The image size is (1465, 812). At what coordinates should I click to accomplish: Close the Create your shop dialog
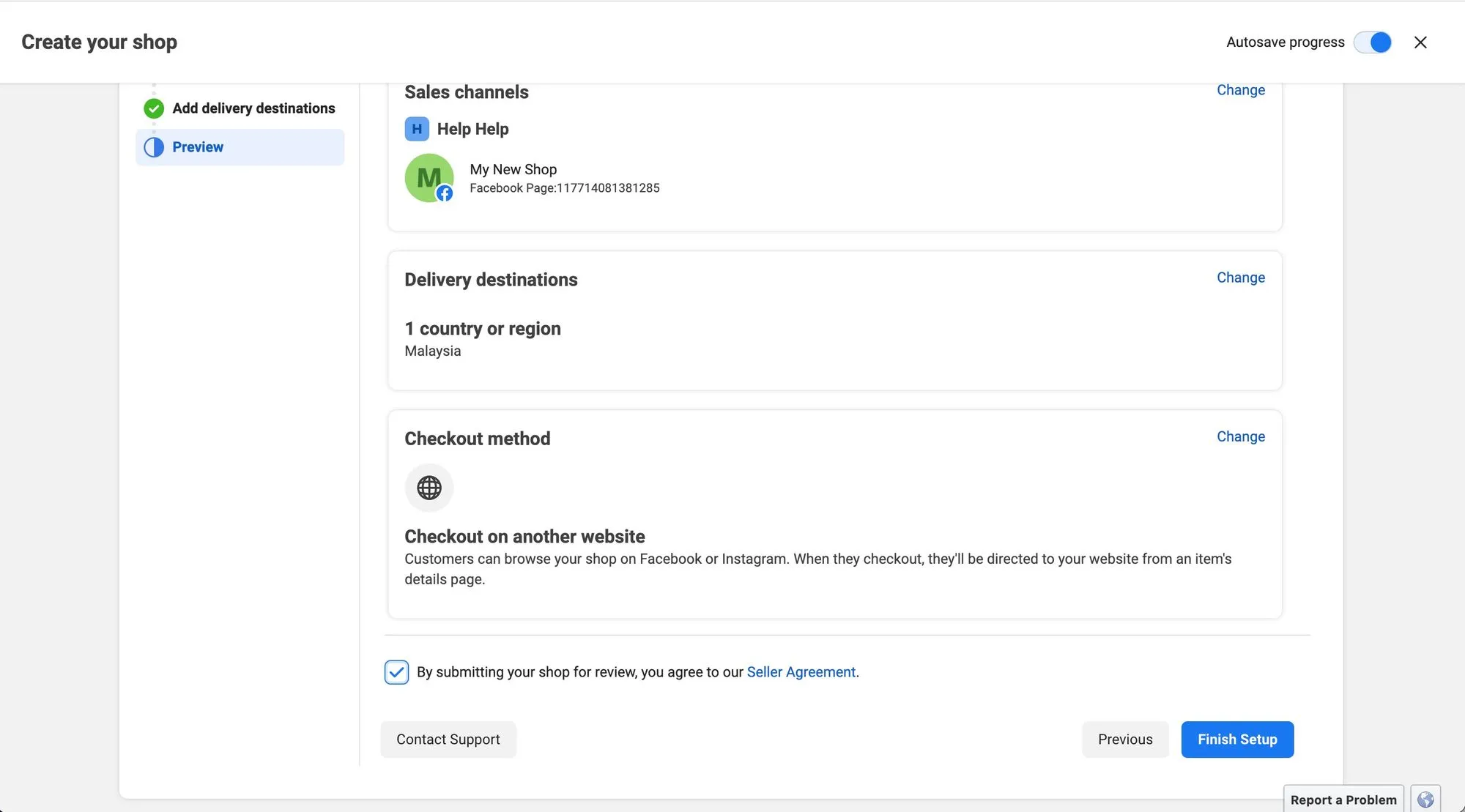click(x=1420, y=42)
